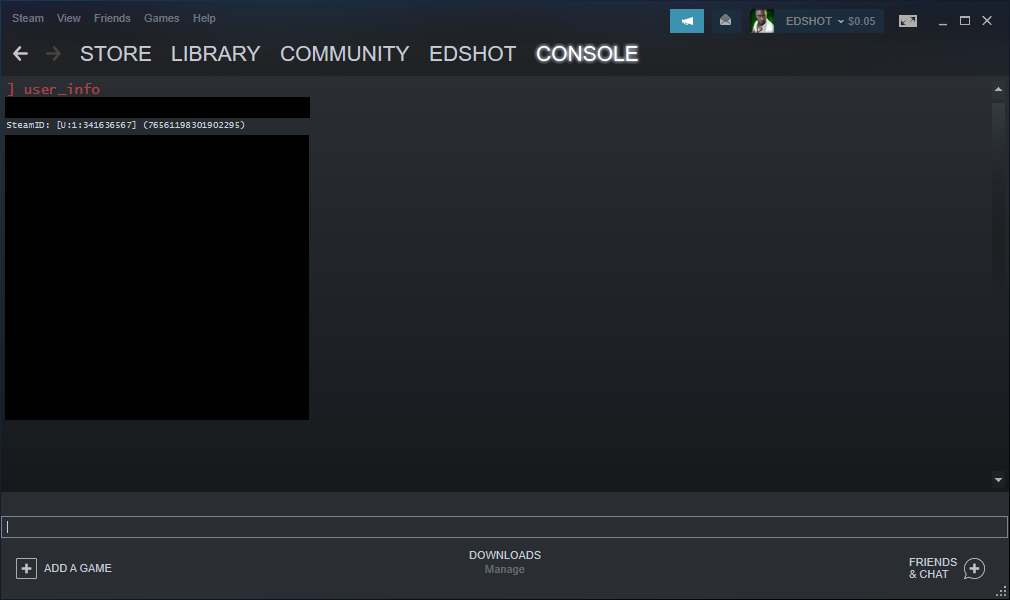1010x600 pixels.
Task: Go to the LIBRARY tab
Action: (x=215, y=53)
